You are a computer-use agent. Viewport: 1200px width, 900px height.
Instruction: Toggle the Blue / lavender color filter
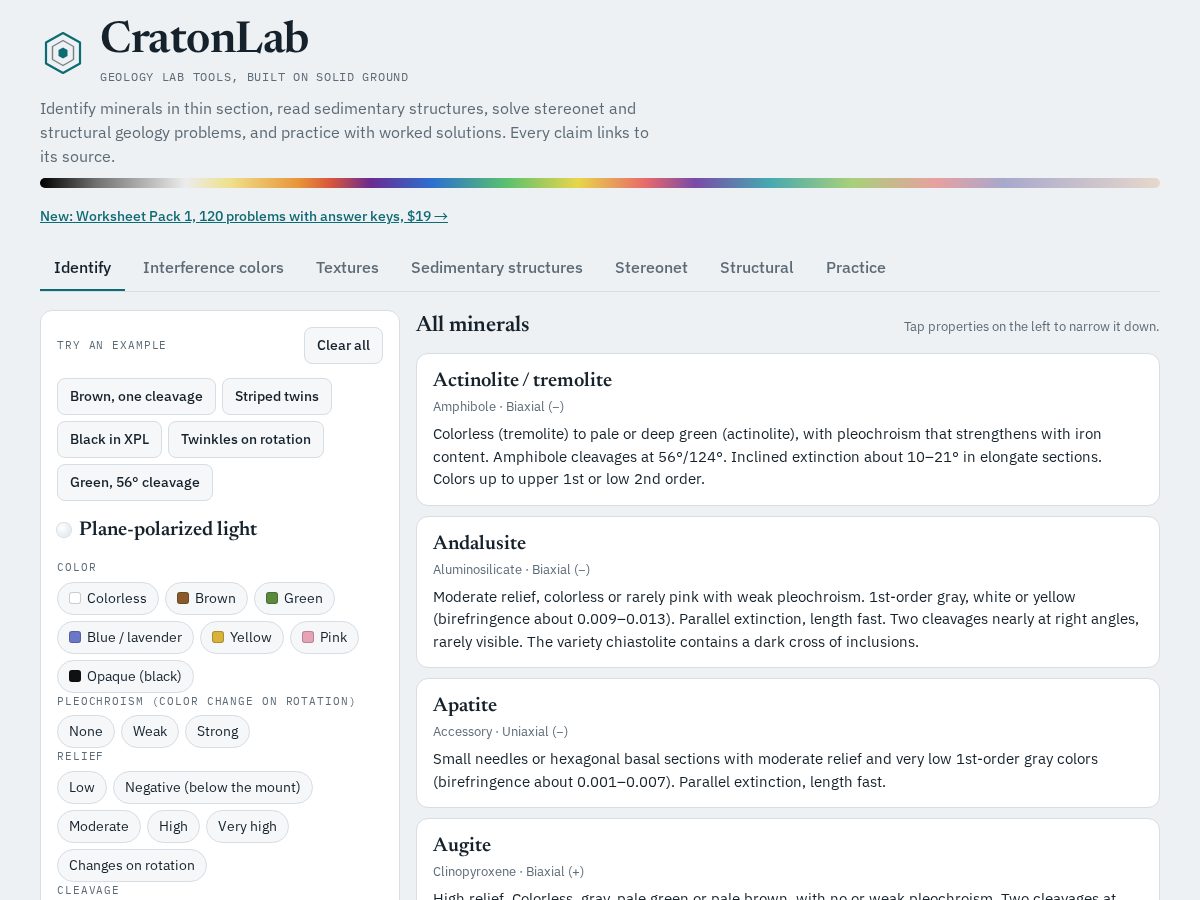125,637
